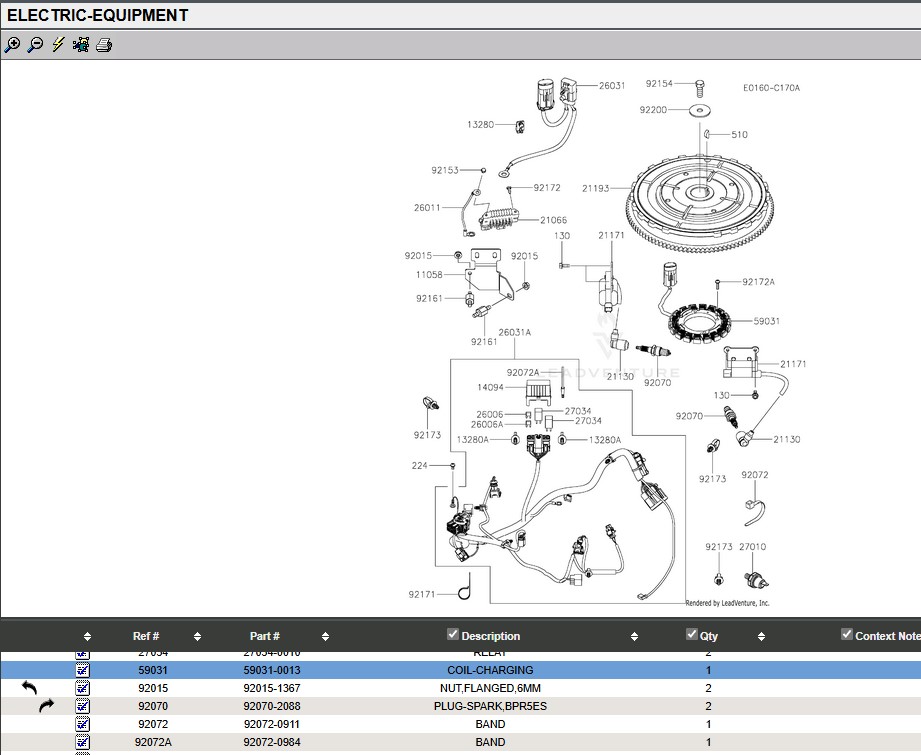Click the zoom in magnifier icon
Image resolution: width=921 pixels, height=755 pixels.
pos(12,45)
